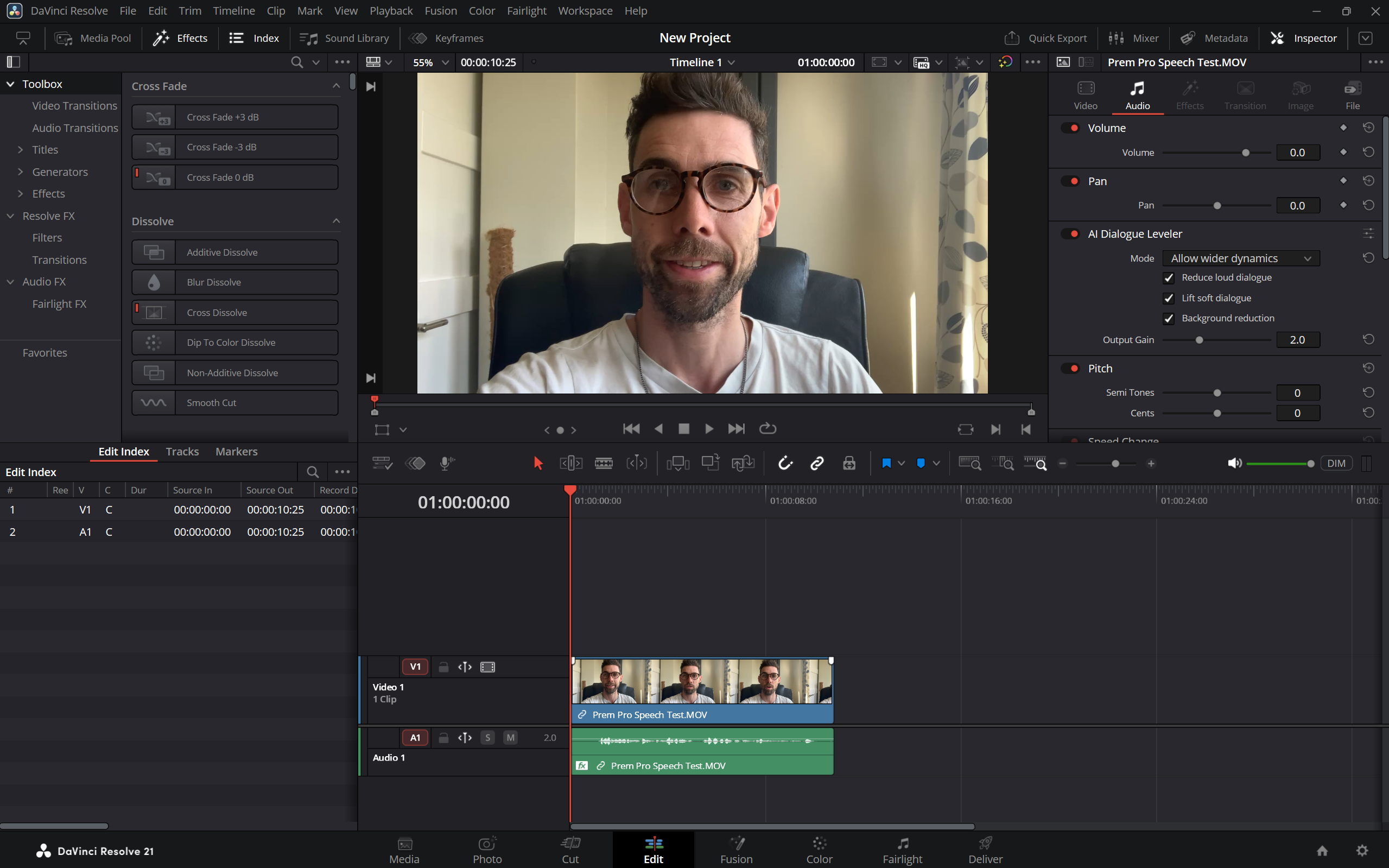Open the Media Pool panel
The width and height of the screenshot is (1389, 868).
pyautogui.click(x=92, y=38)
